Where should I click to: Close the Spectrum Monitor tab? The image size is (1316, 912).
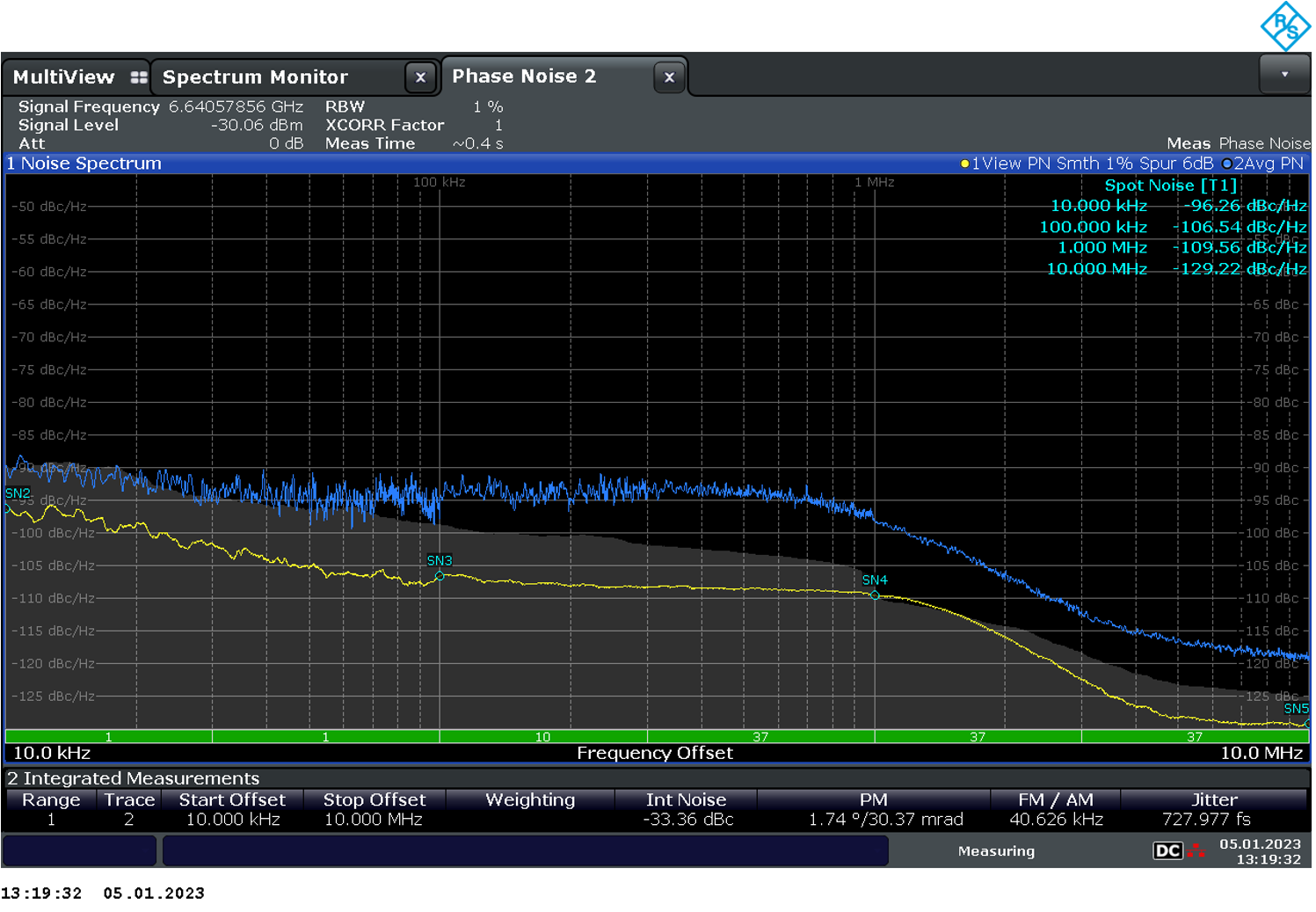(420, 77)
